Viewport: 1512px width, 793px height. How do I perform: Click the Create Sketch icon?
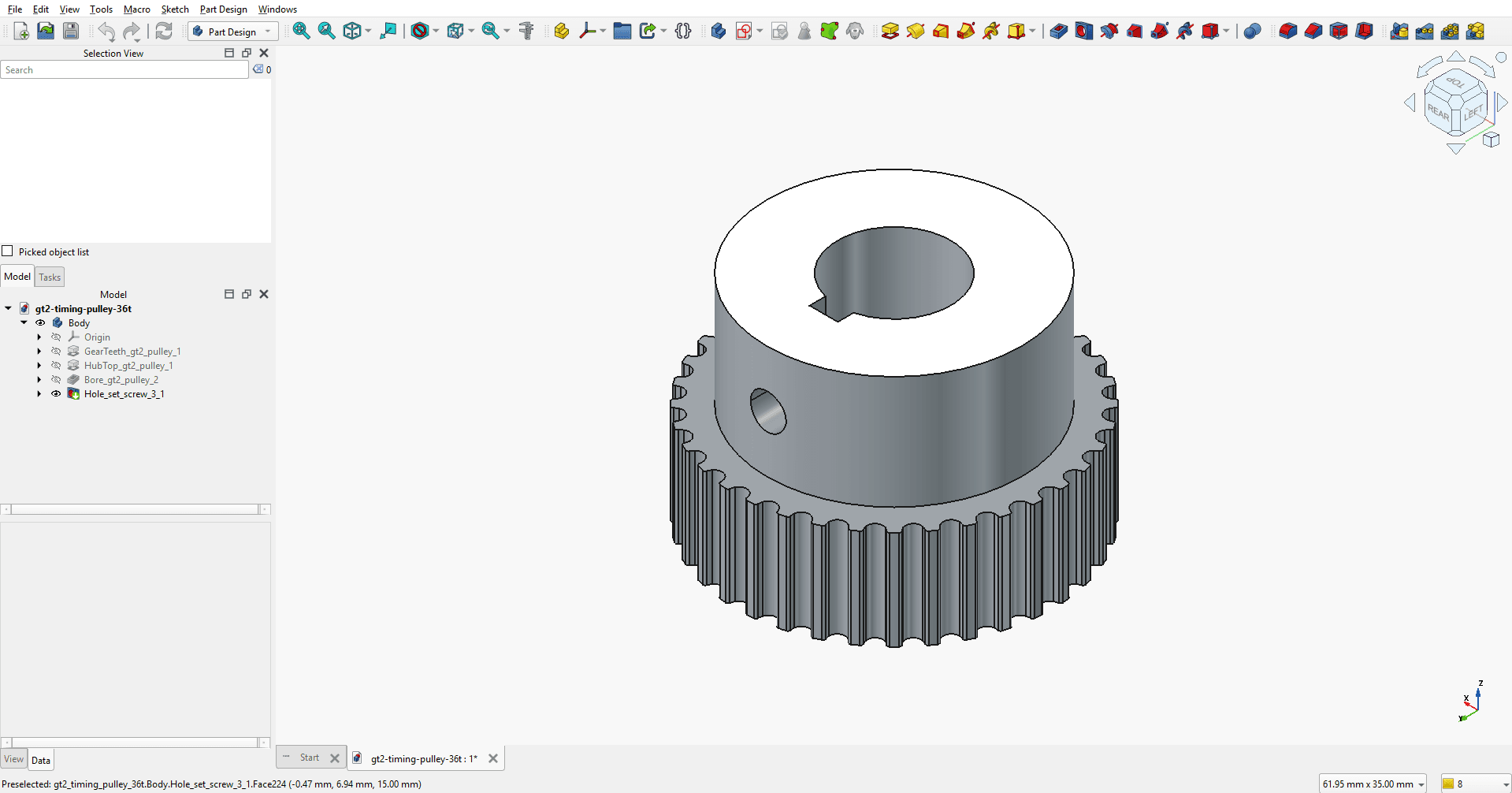tap(743, 31)
